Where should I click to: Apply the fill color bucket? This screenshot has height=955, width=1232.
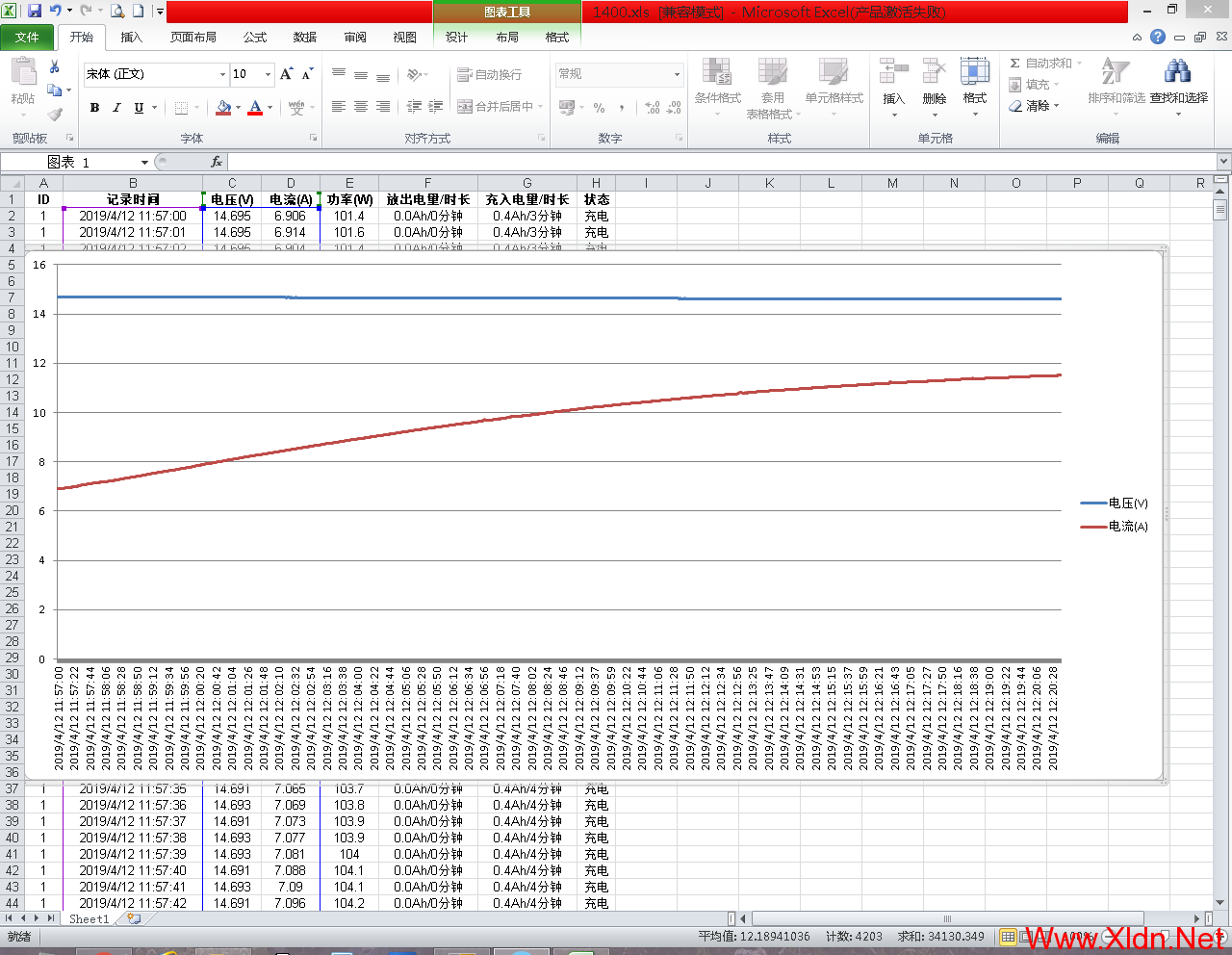pyautogui.click(x=223, y=107)
